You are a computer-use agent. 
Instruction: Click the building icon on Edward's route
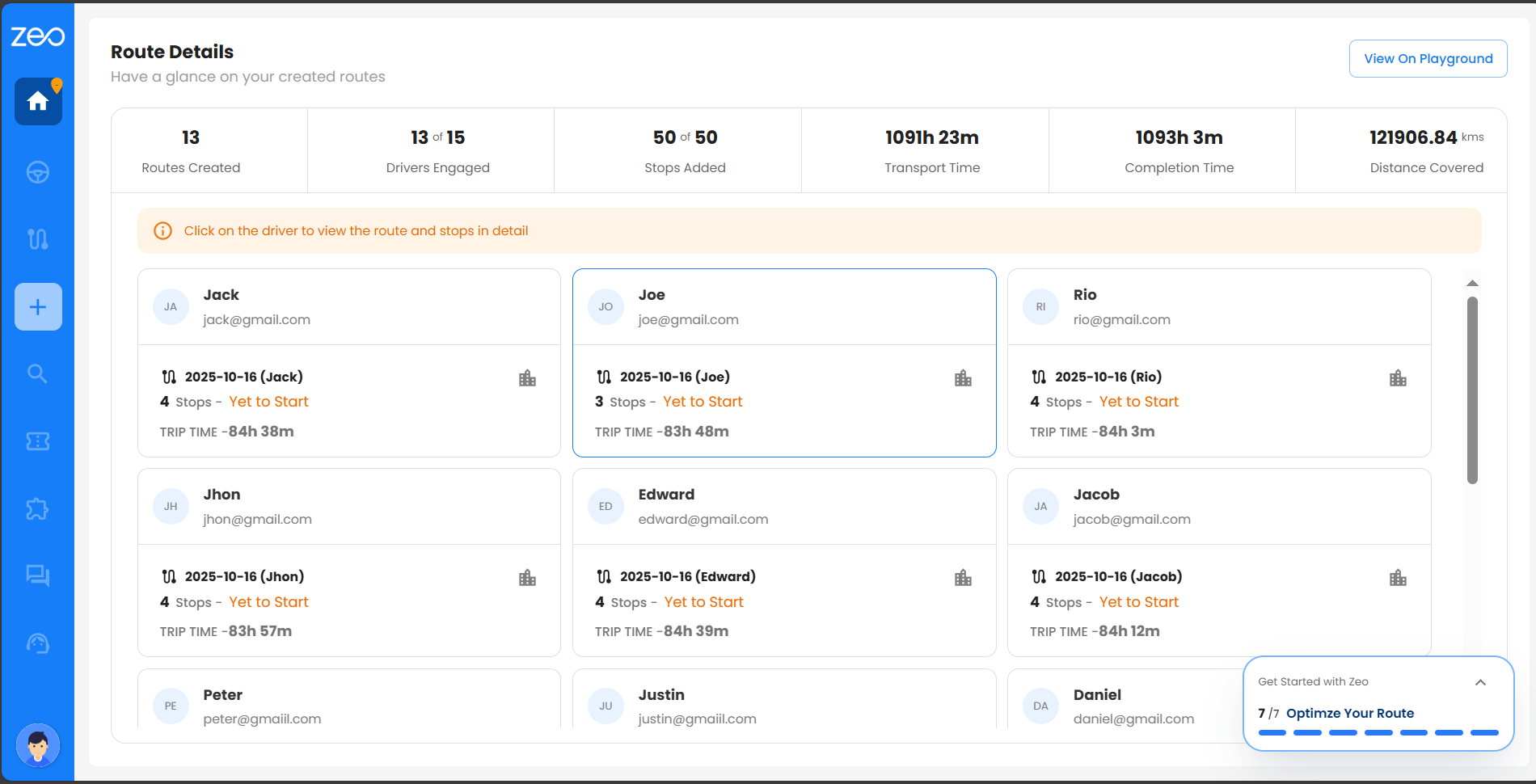(x=963, y=578)
